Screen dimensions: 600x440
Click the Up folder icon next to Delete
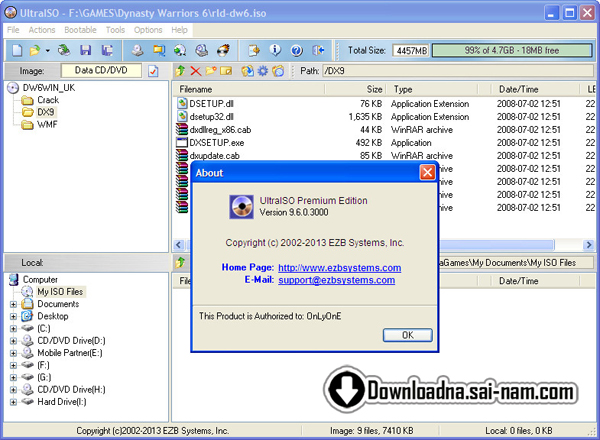[180, 71]
